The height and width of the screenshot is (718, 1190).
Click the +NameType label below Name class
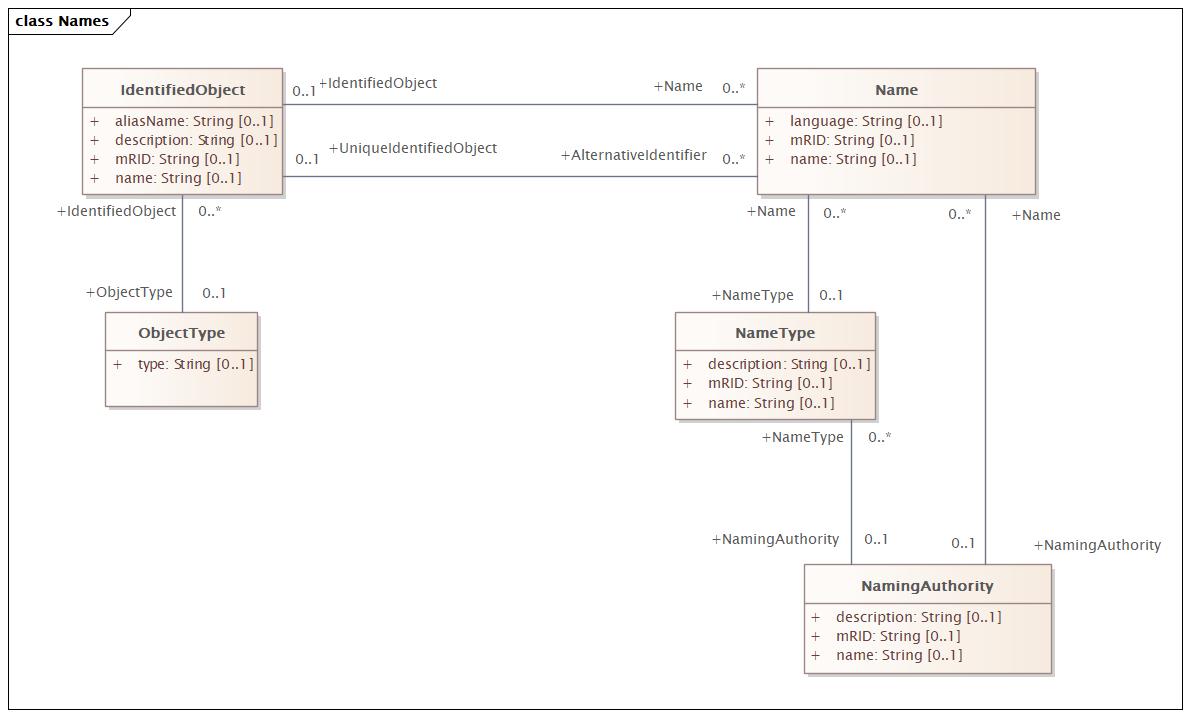point(752,295)
